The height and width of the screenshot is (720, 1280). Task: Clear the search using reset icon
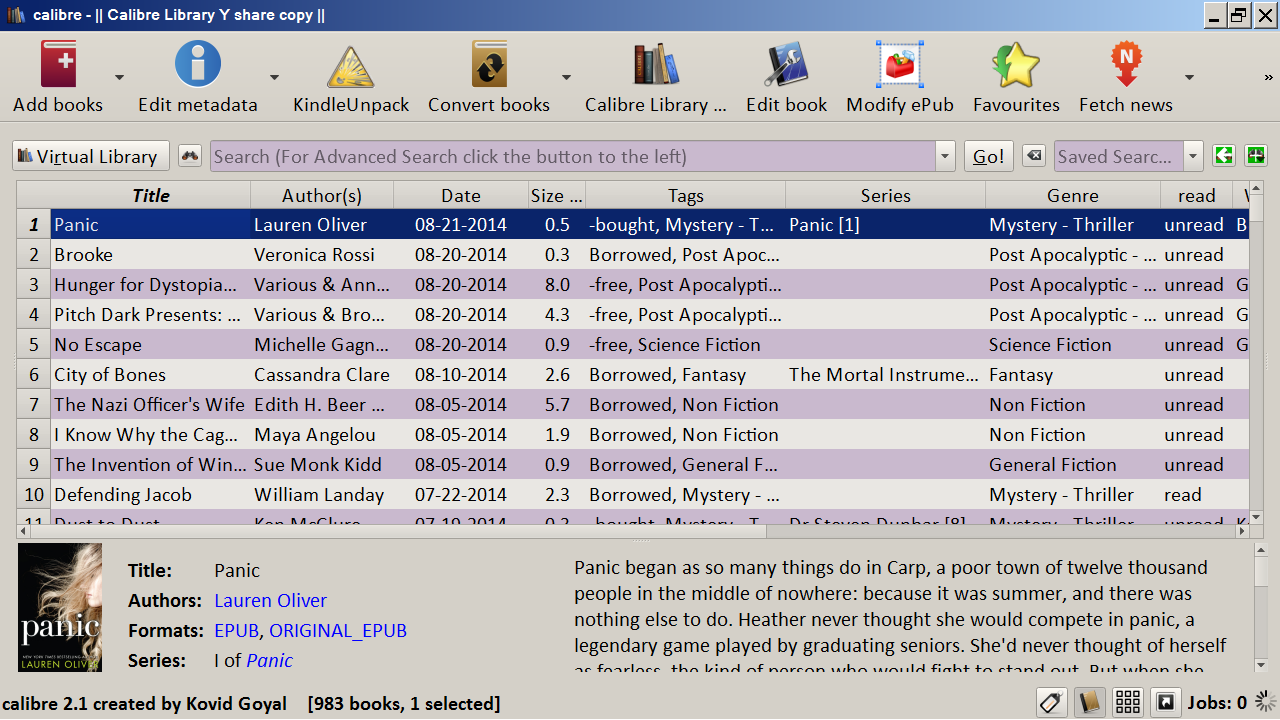point(1034,156)
